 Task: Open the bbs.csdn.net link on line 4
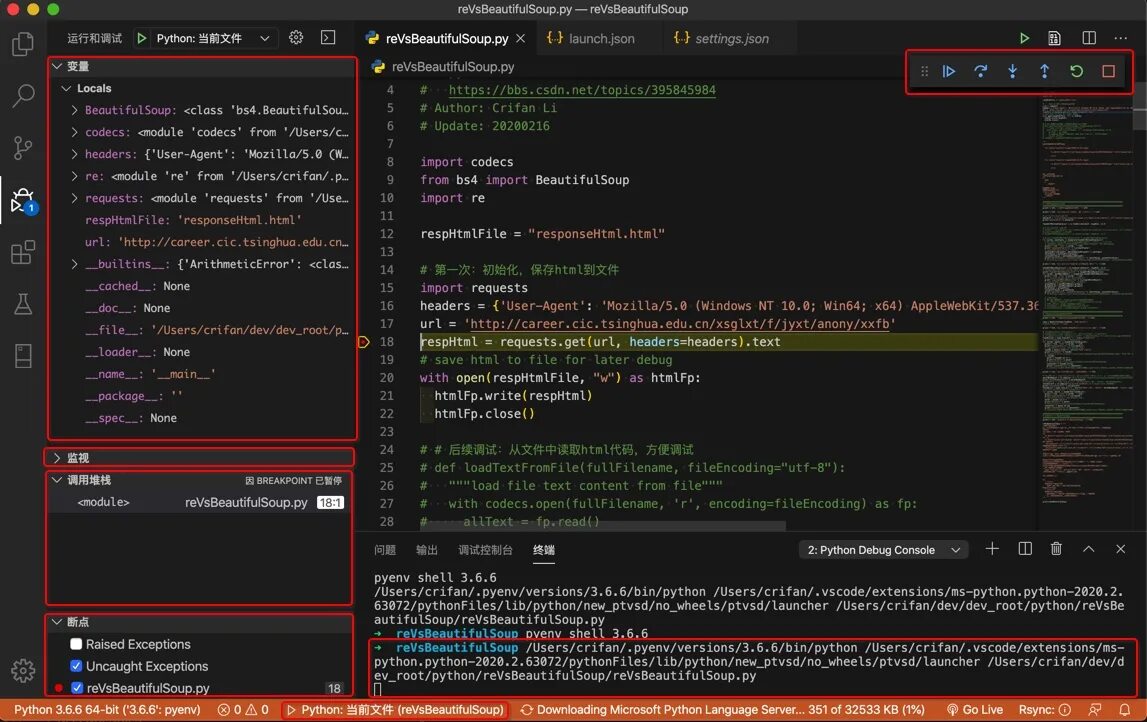[x=582, y=90]
